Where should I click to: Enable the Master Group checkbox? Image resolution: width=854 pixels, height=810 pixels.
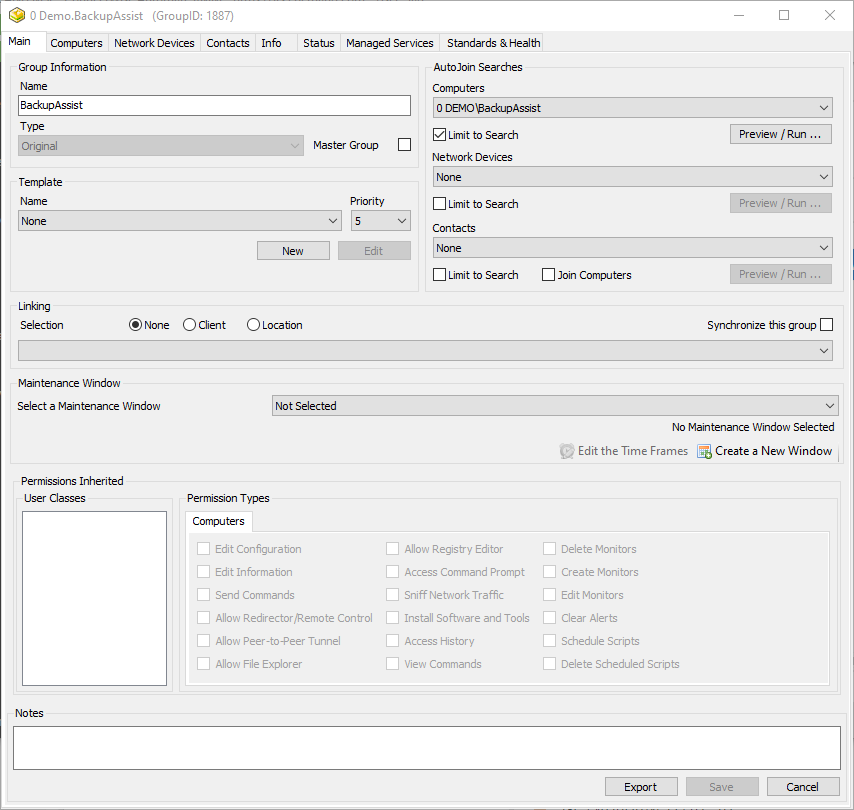click(404, 145)
